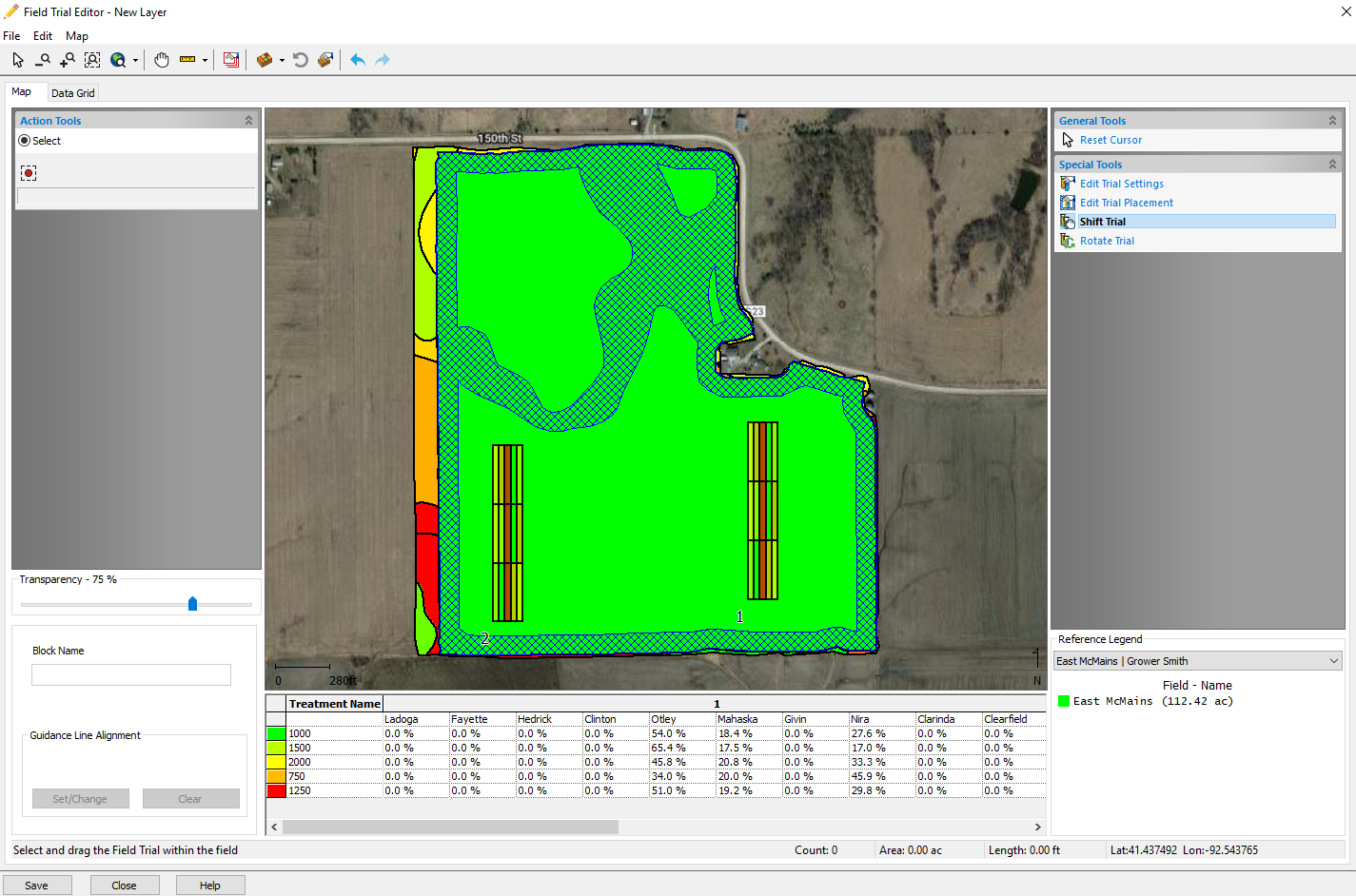
Task: Activate the pan hand tool
Action: coord(162,60)
